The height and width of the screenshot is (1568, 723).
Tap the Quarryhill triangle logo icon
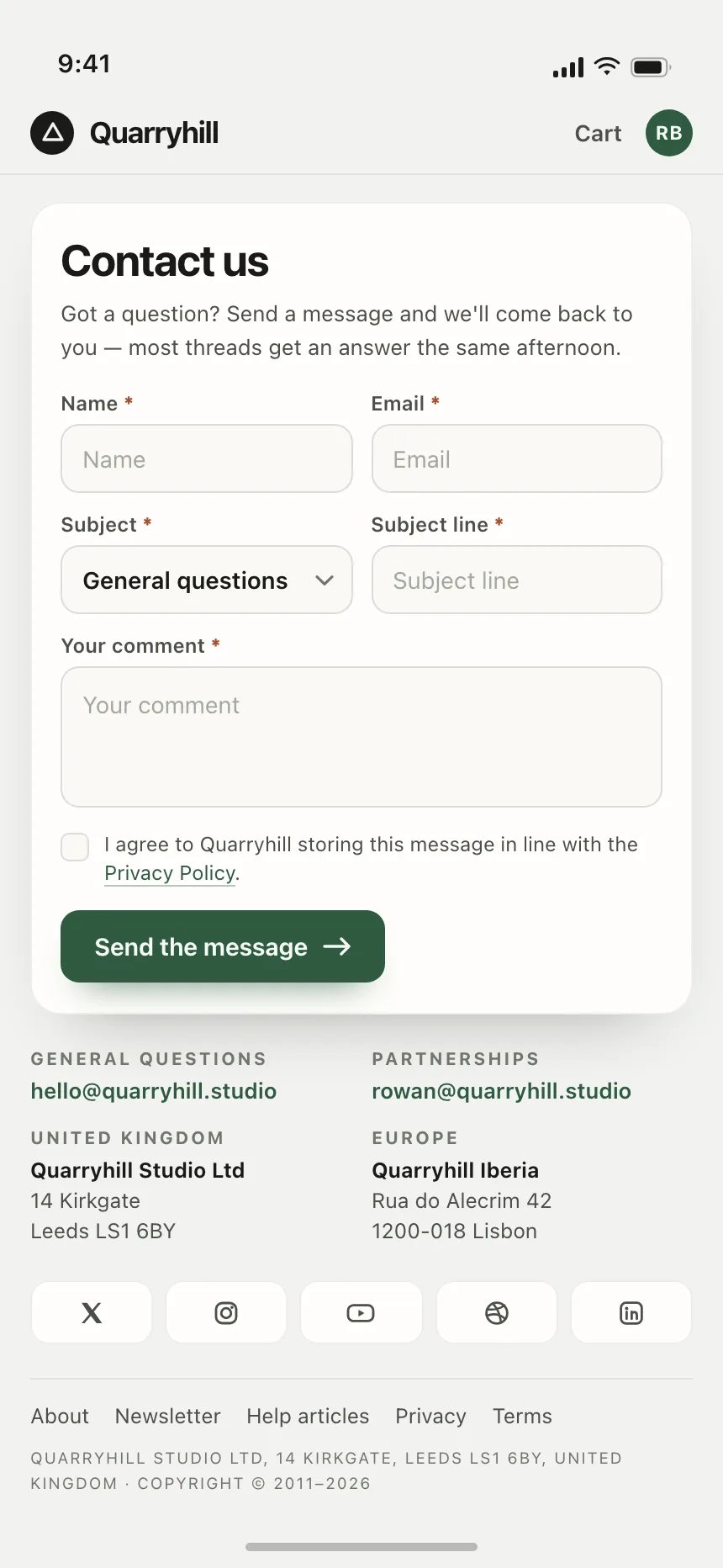pyautogui.click(x=52, y=133)
